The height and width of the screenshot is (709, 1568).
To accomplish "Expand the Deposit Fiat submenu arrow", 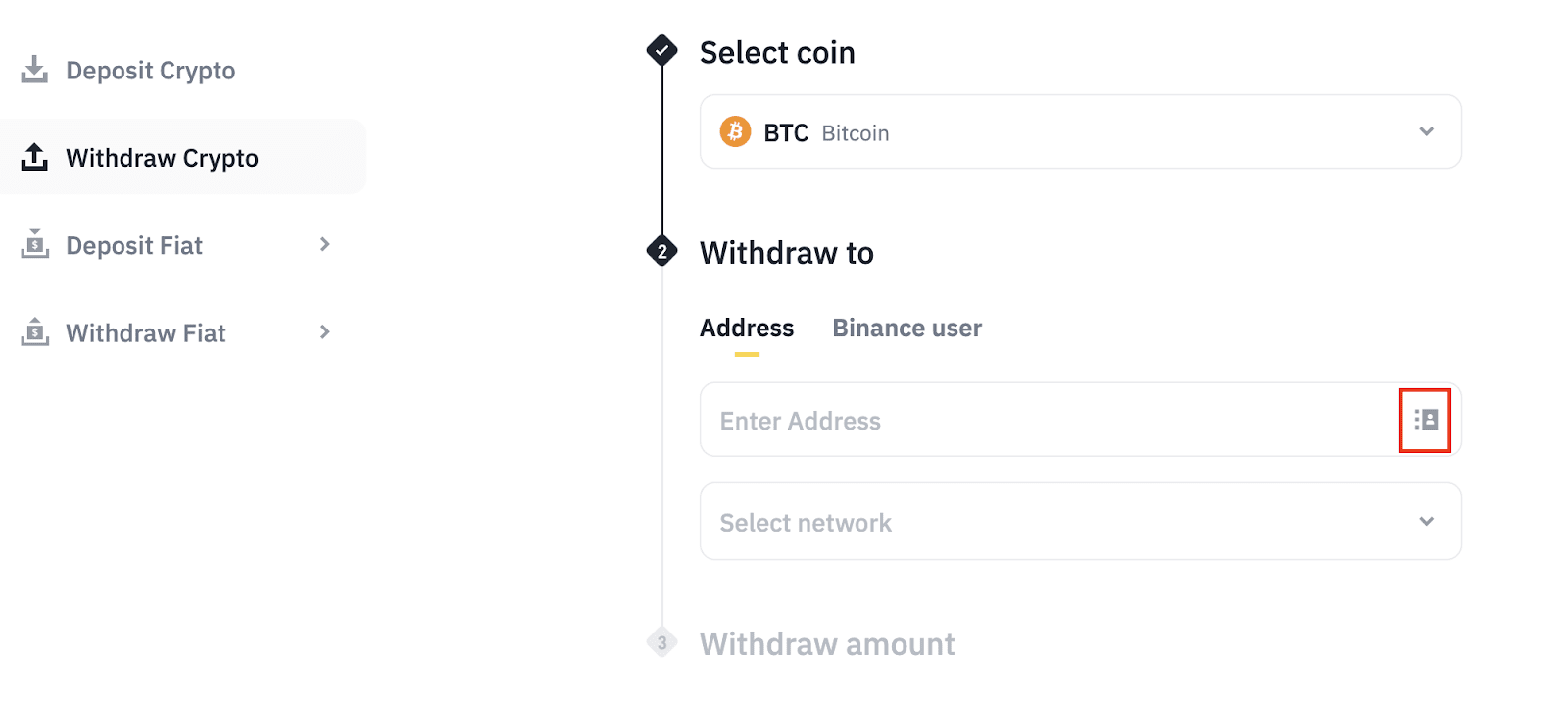I will 324,244.
